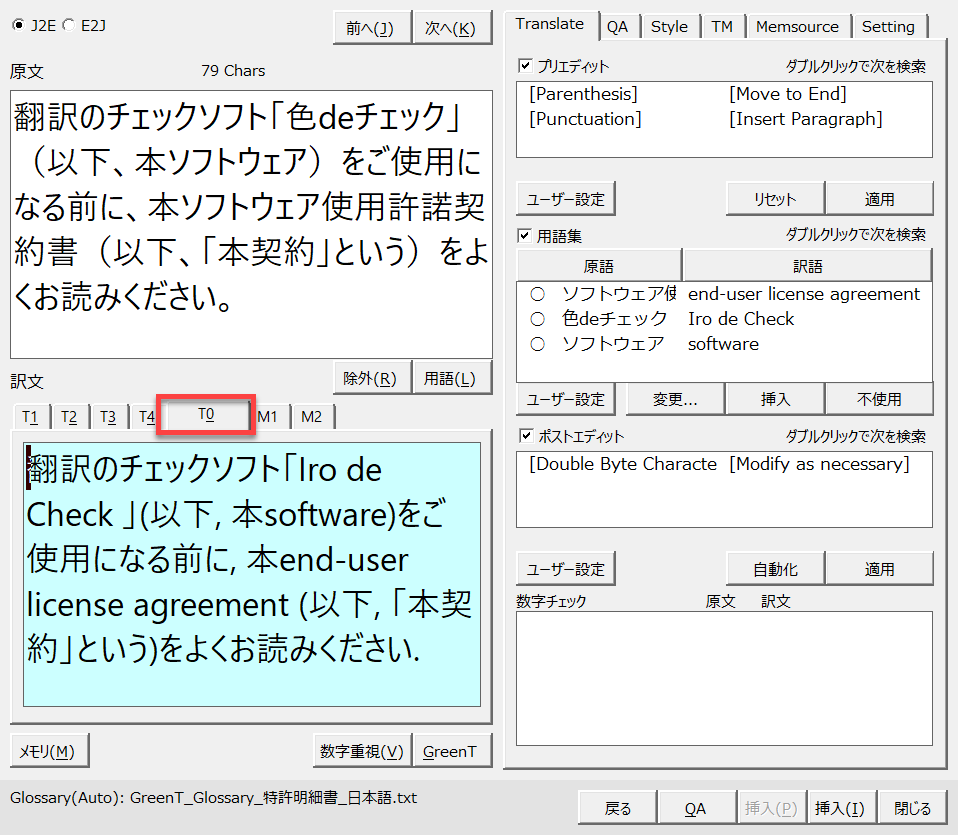
Task: Select radio button for 色deチェック term
Action: 538,319
